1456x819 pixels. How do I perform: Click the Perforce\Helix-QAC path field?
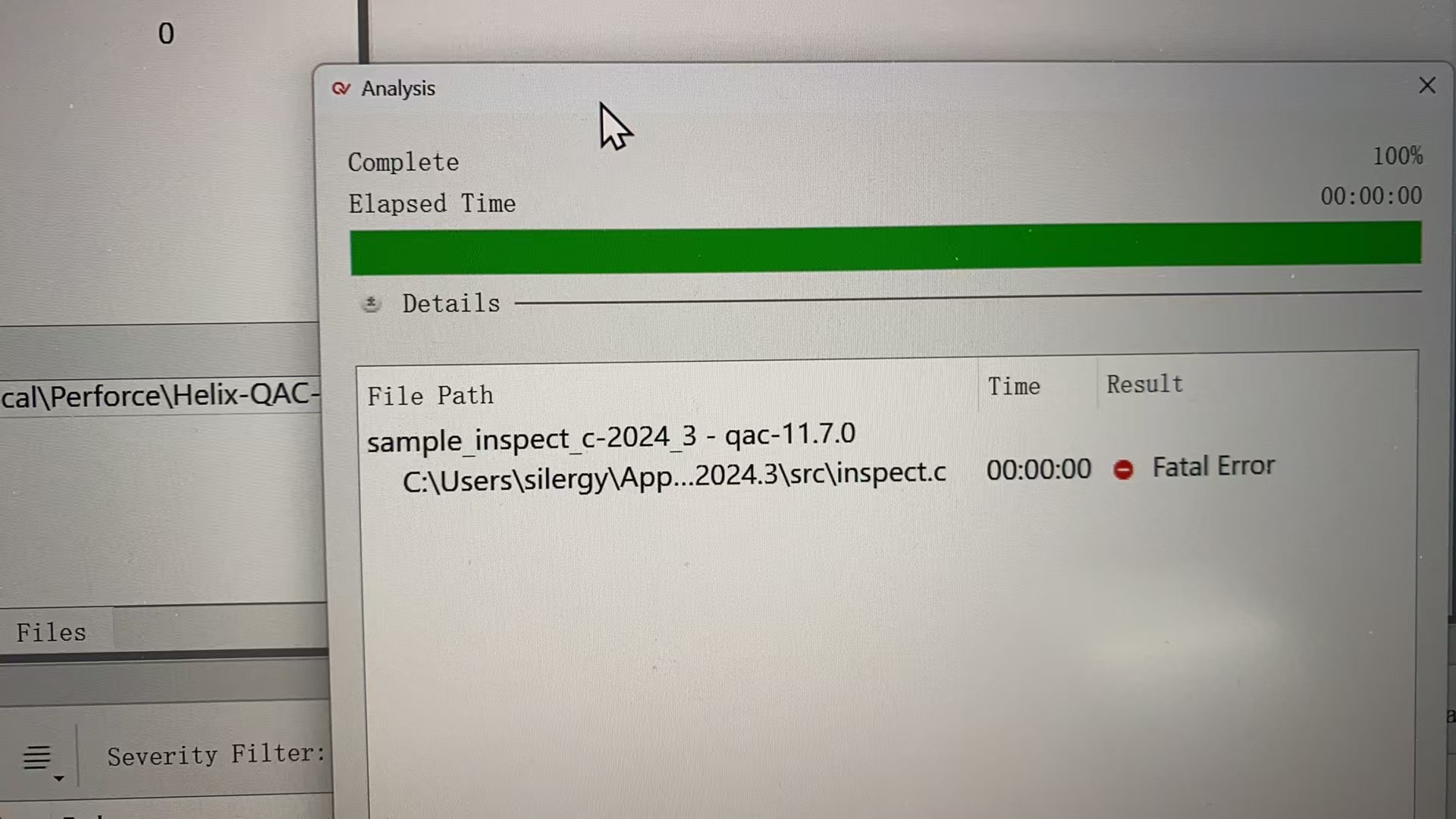[160, 395]
